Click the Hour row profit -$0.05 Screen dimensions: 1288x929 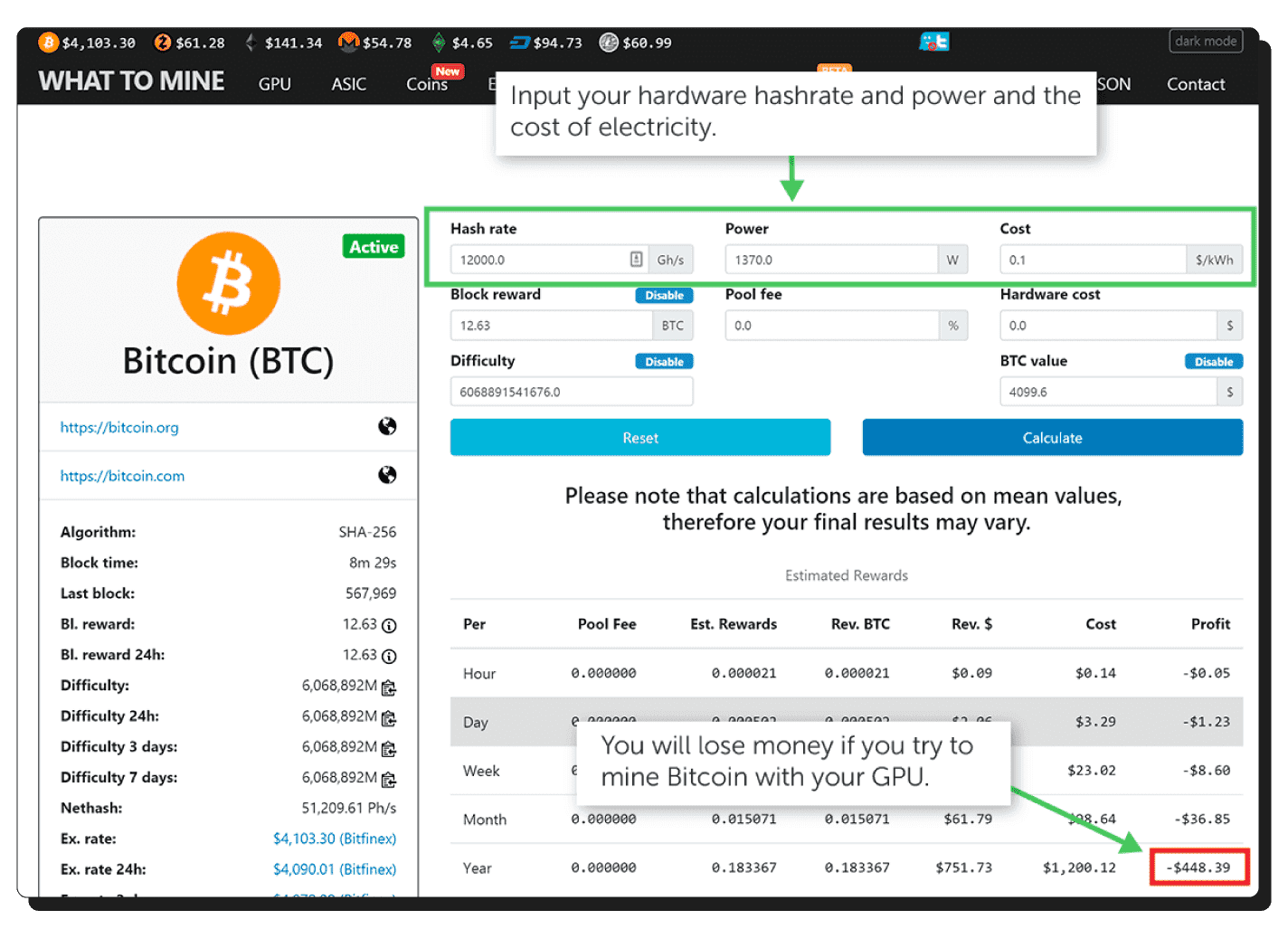1207,673
